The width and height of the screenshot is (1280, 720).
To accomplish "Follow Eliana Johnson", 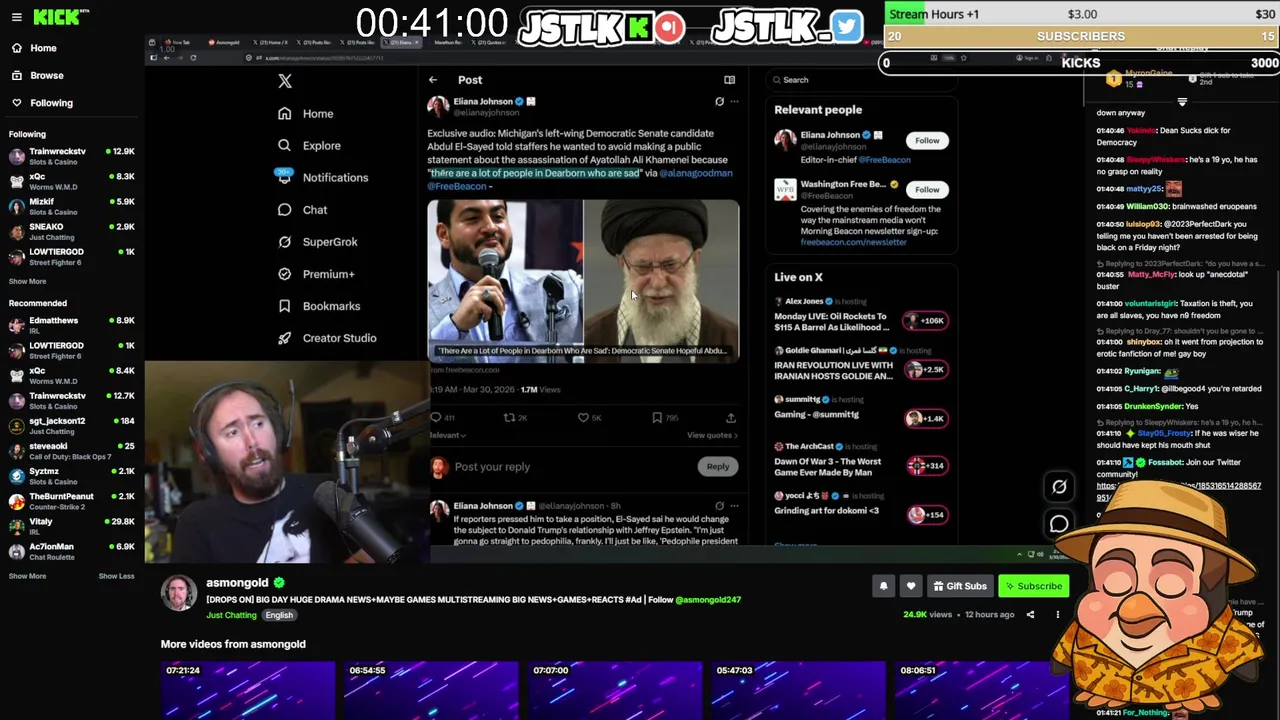I will pos(927,141).
